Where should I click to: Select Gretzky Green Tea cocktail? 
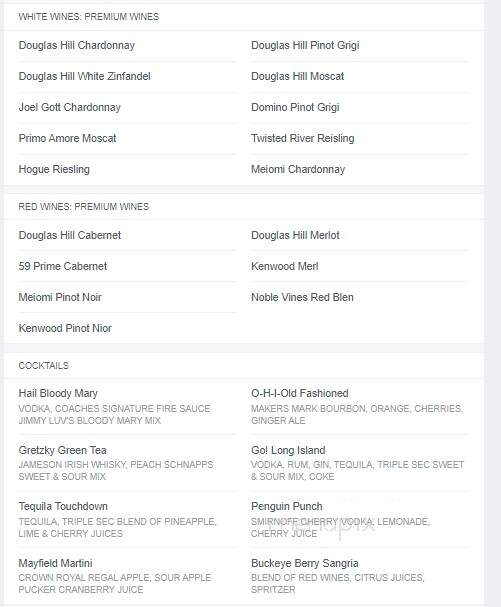pyautogui.click(x=62, y=450)
